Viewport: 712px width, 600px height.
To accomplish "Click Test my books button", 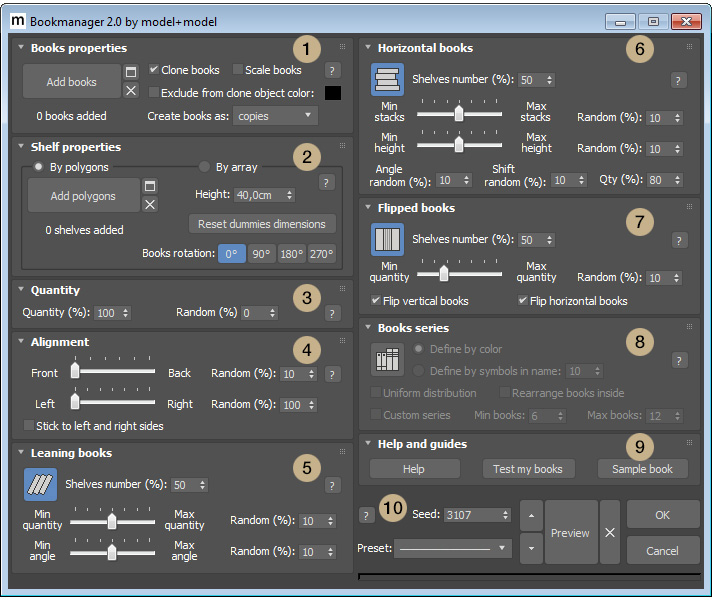I will click(x=528, y=469).
